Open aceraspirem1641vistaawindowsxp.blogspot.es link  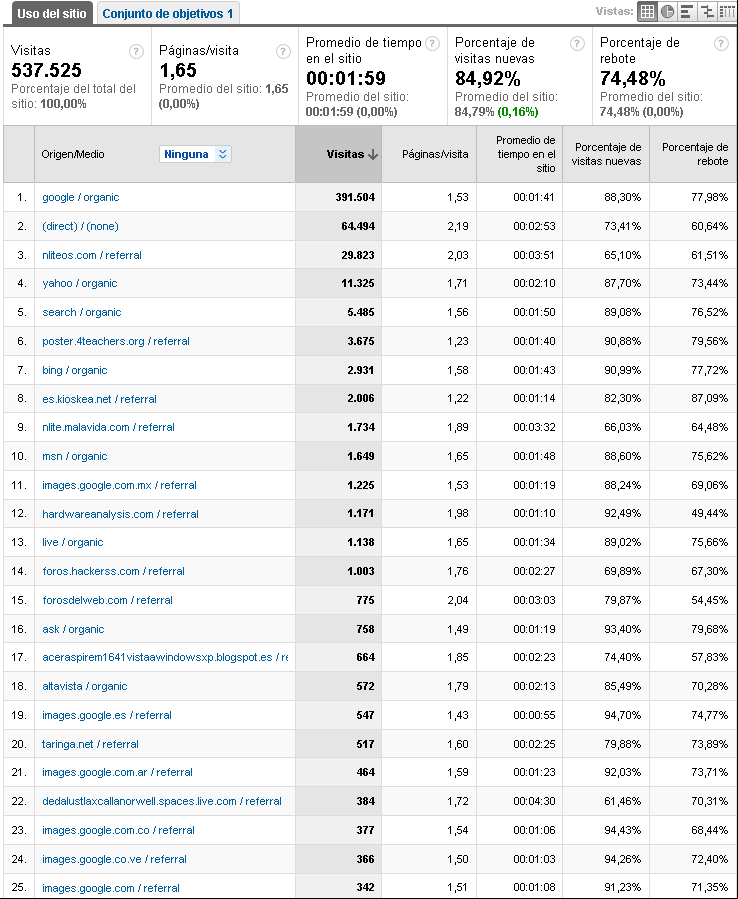click(165, 657)
